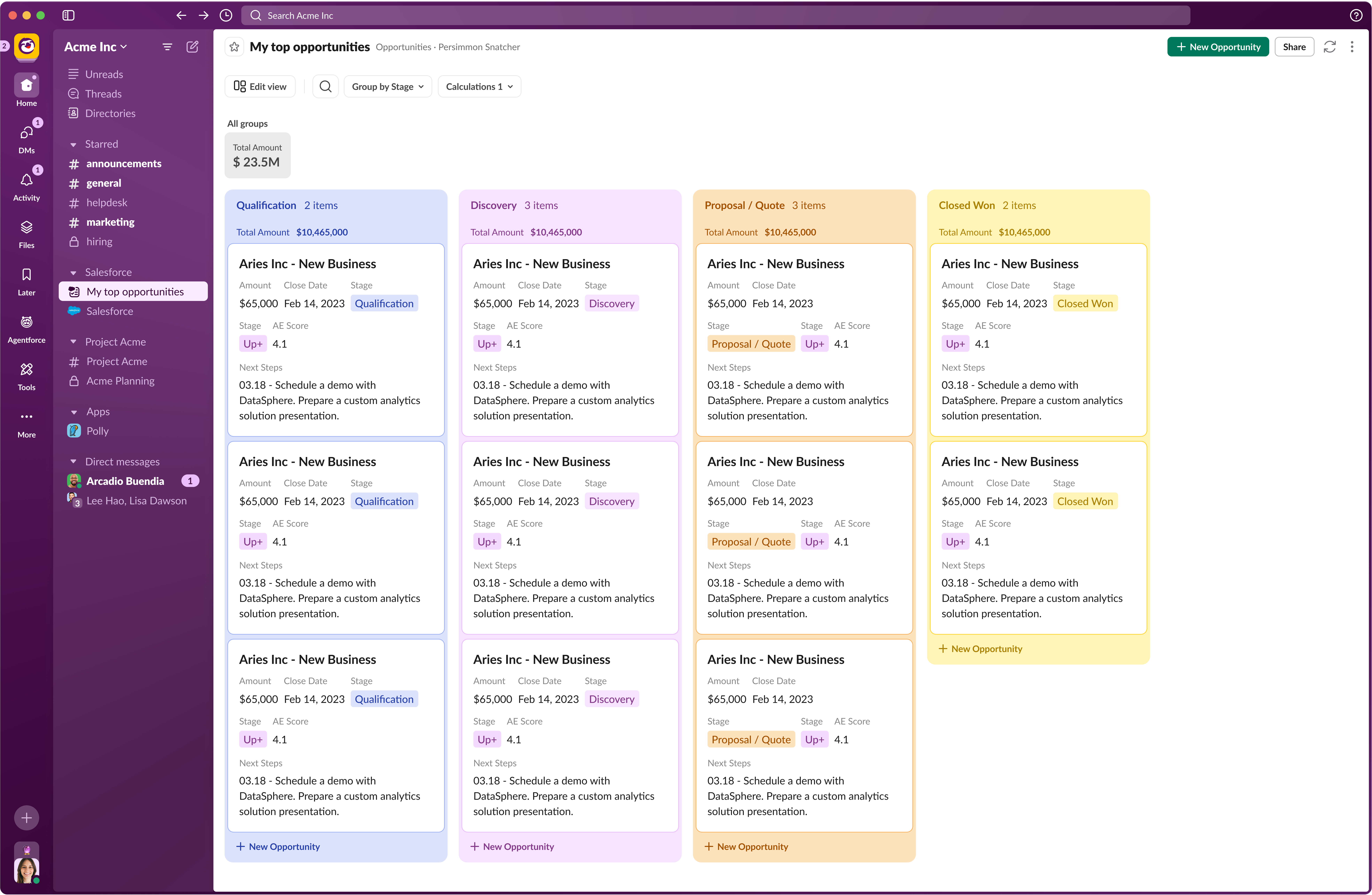Screen dimensions: 1372x895
Task: Go back with the left arrow
Action: tap(181, 16)
